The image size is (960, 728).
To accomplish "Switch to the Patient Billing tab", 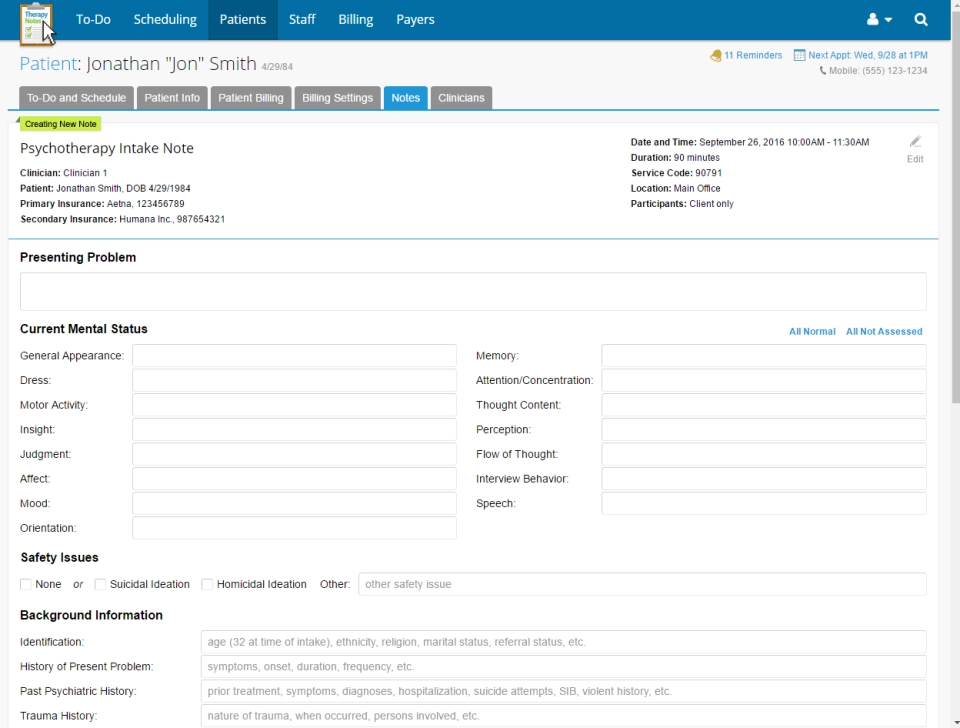I will [250, 97].
